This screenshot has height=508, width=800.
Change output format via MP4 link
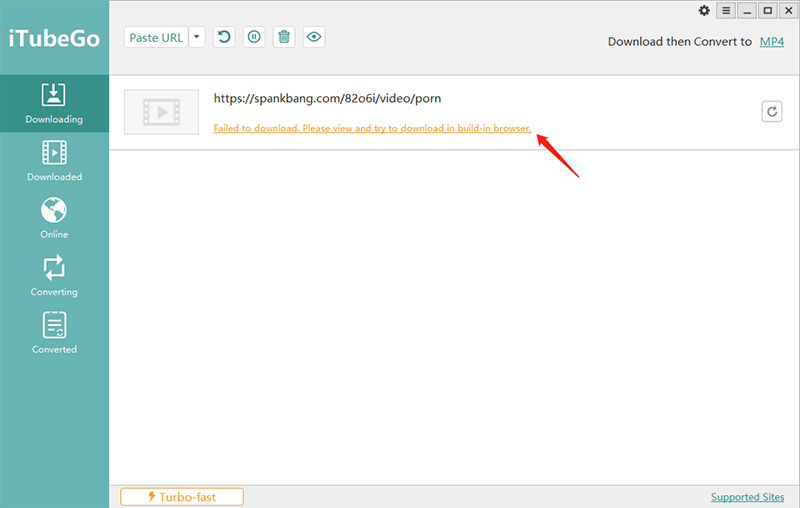click(771, 42)
